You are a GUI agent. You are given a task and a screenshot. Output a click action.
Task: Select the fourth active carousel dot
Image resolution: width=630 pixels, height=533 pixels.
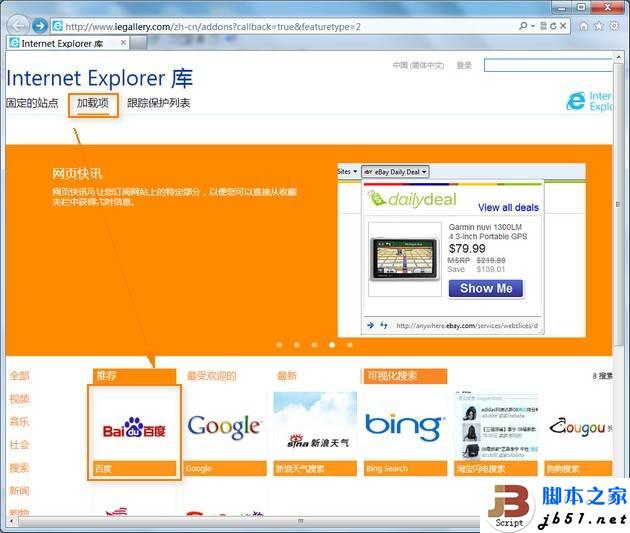coord(332,345)
